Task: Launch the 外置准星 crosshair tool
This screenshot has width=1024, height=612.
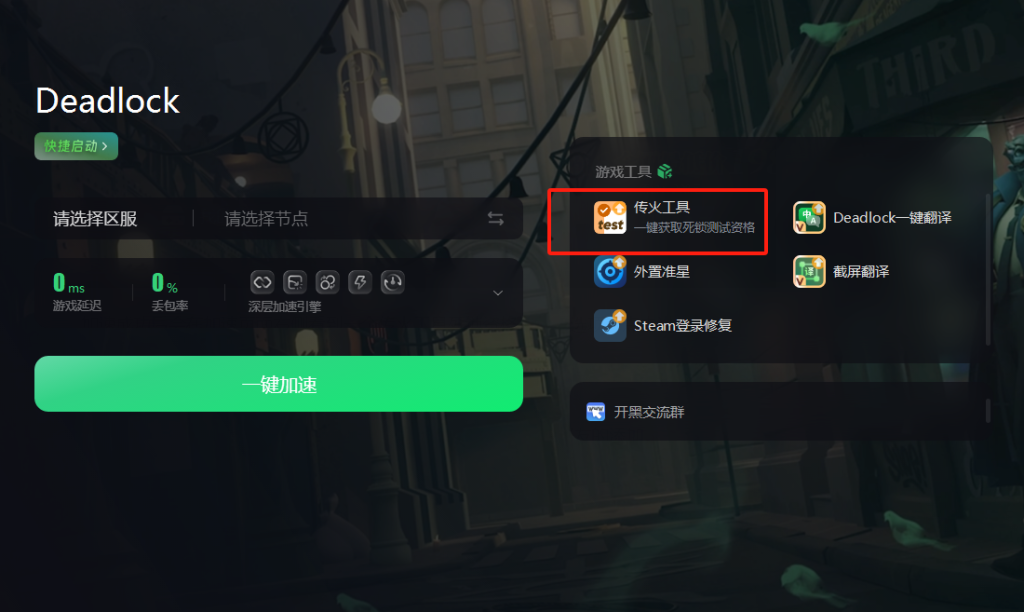Action: coord(610,272)
